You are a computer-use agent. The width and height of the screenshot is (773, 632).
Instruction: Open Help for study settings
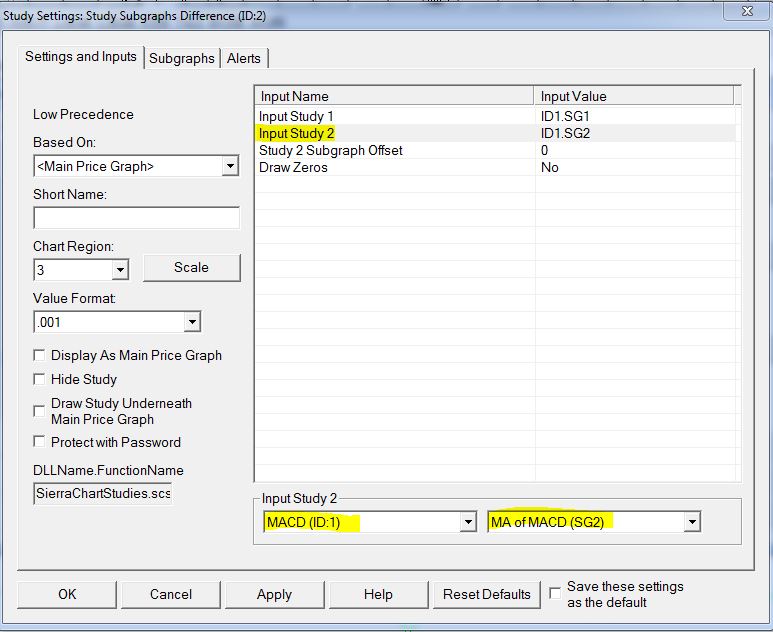coord(378,595)
